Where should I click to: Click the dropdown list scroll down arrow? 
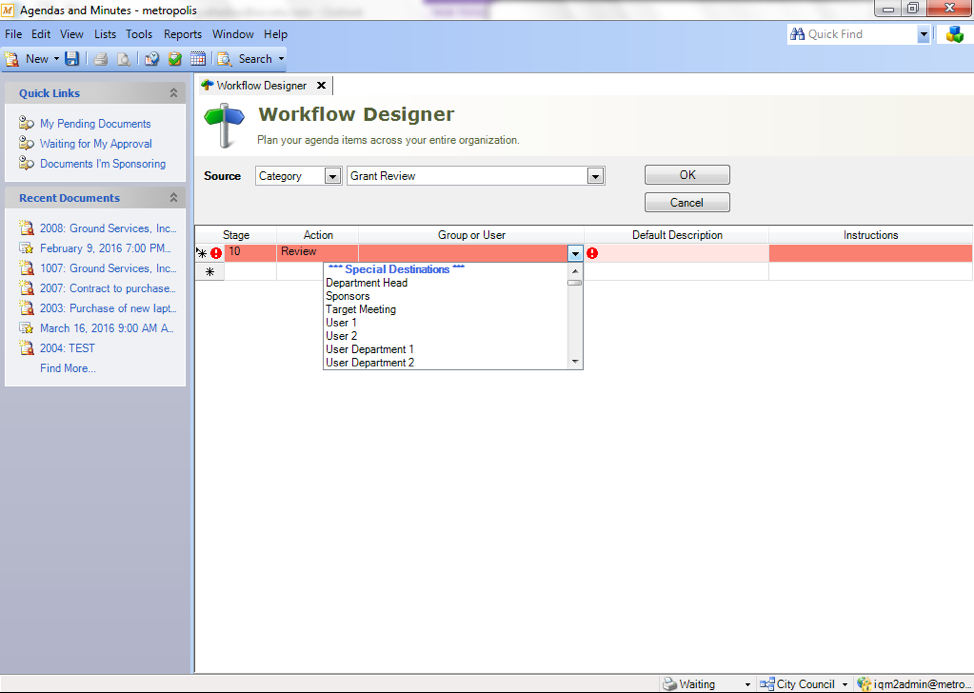click(x=575, y=361)
